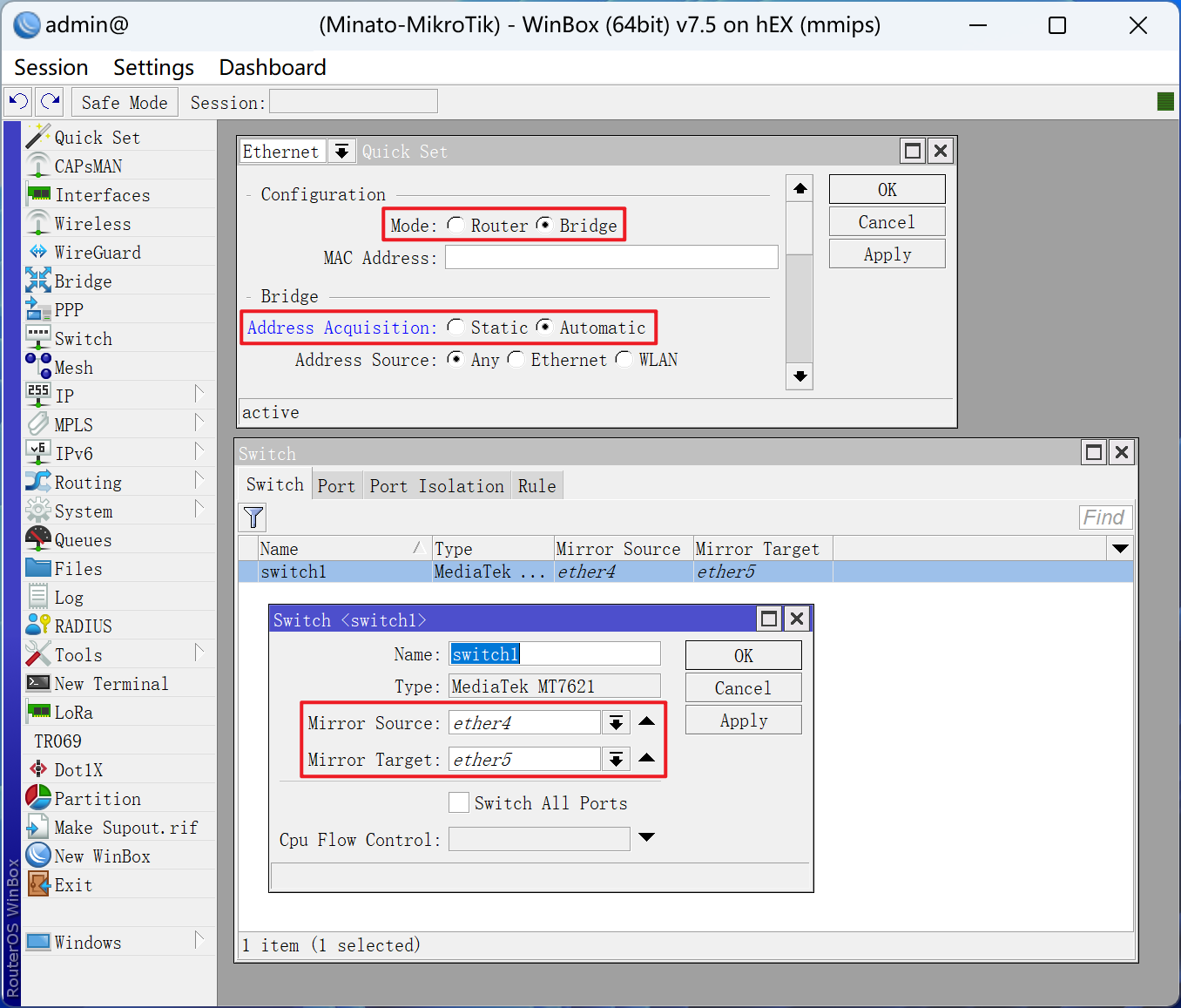Open Queues via its gauge icon

[x=38, y=539]
